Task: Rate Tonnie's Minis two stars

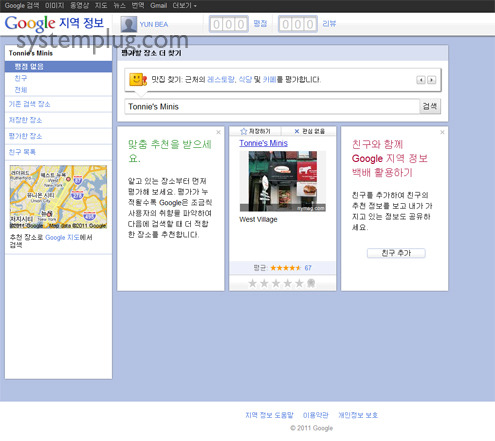Action: [x=264, y=283]
